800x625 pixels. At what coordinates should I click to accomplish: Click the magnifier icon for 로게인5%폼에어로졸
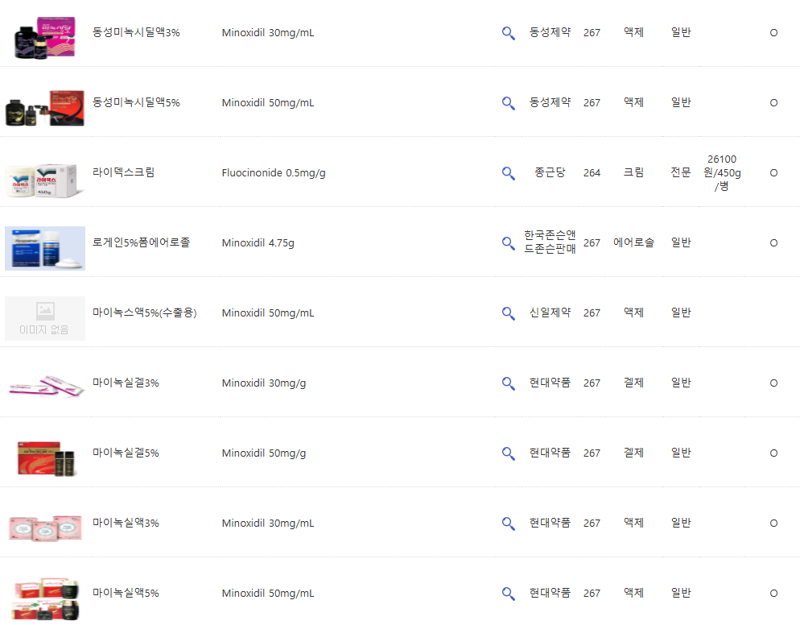pyautogui.click(x=507, y=242)
